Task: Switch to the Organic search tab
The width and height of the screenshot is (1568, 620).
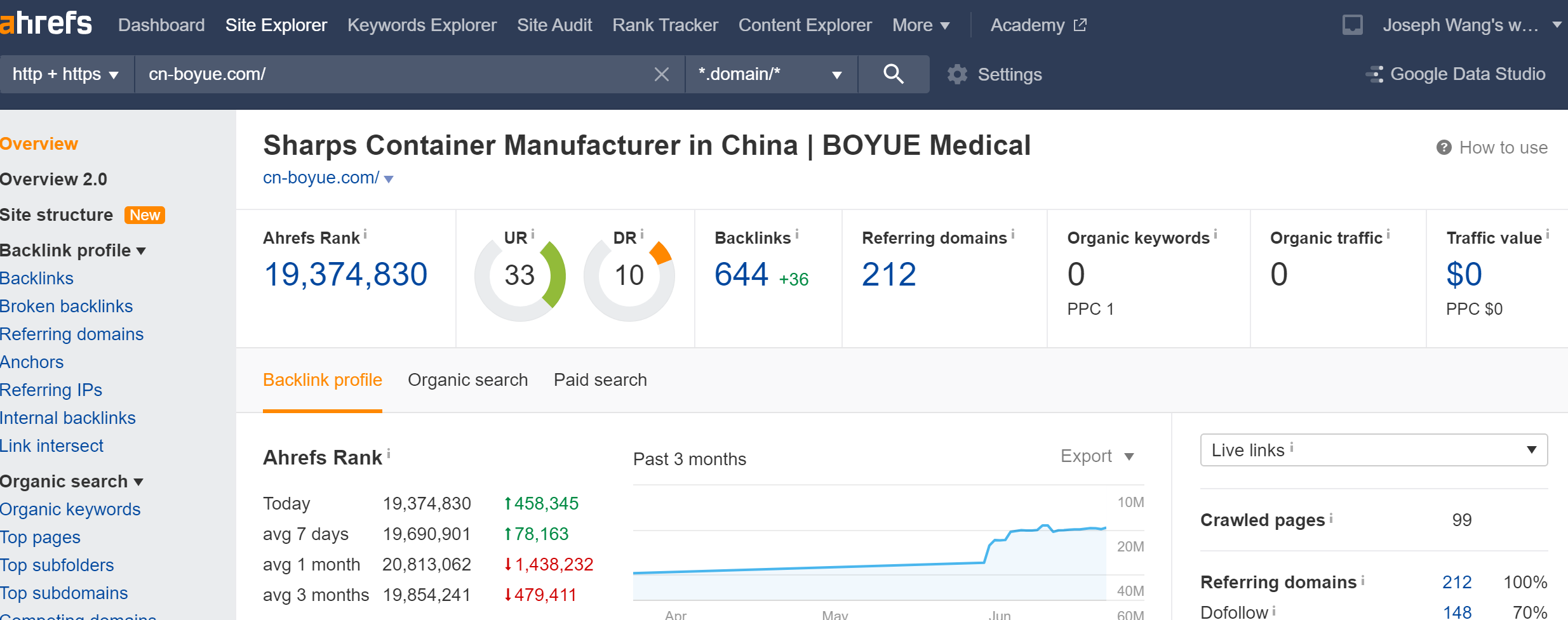Action: pyautogui.click(x=468, y=379)
